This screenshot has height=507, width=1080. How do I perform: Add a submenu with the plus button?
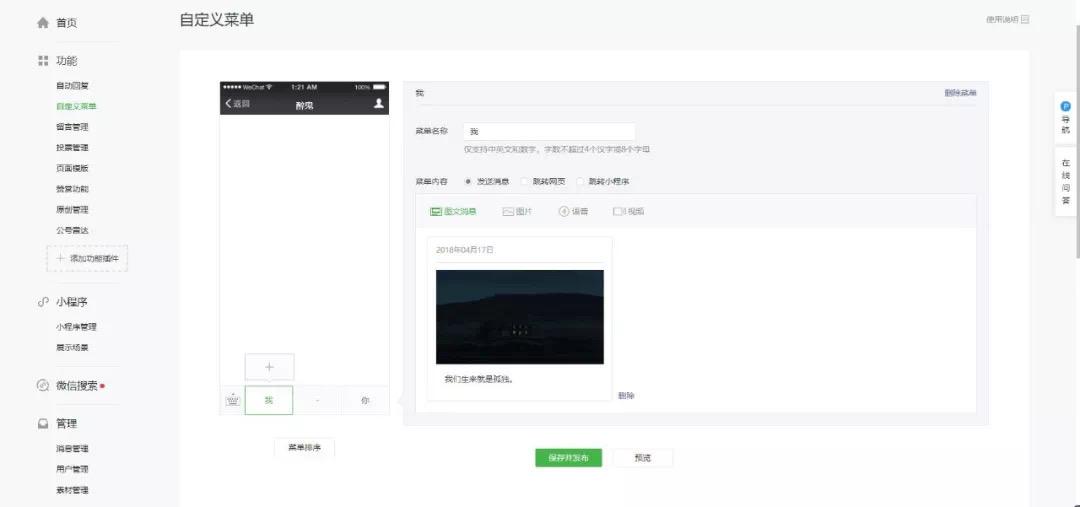pyautogui.click(x=269, y=367)
